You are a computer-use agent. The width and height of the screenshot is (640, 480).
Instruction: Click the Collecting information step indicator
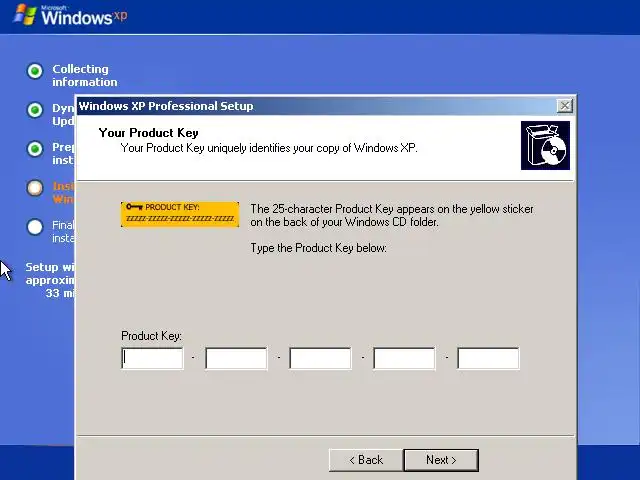tap(35, 71)
